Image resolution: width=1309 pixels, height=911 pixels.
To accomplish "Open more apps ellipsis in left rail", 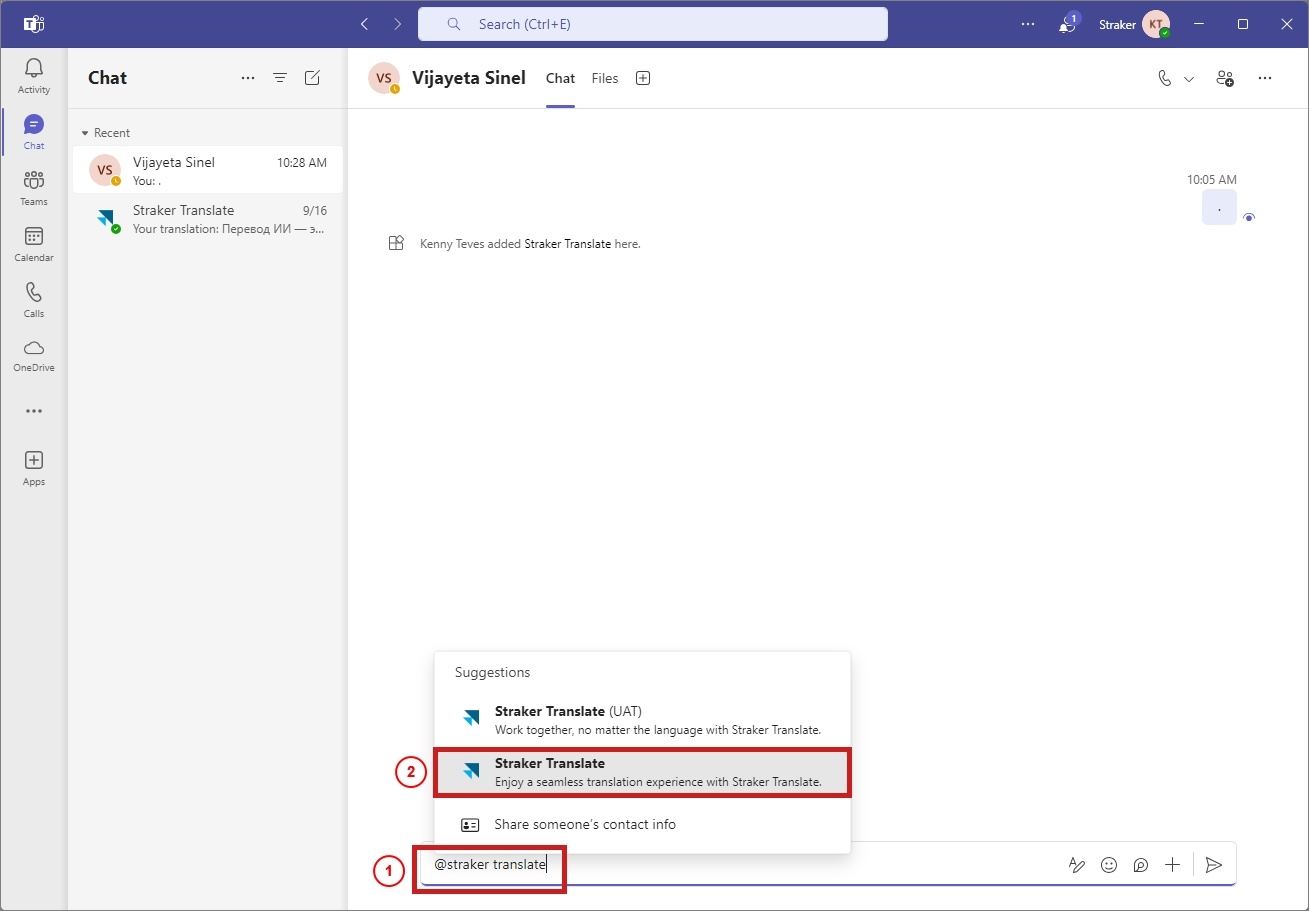I will click(34, 411).
